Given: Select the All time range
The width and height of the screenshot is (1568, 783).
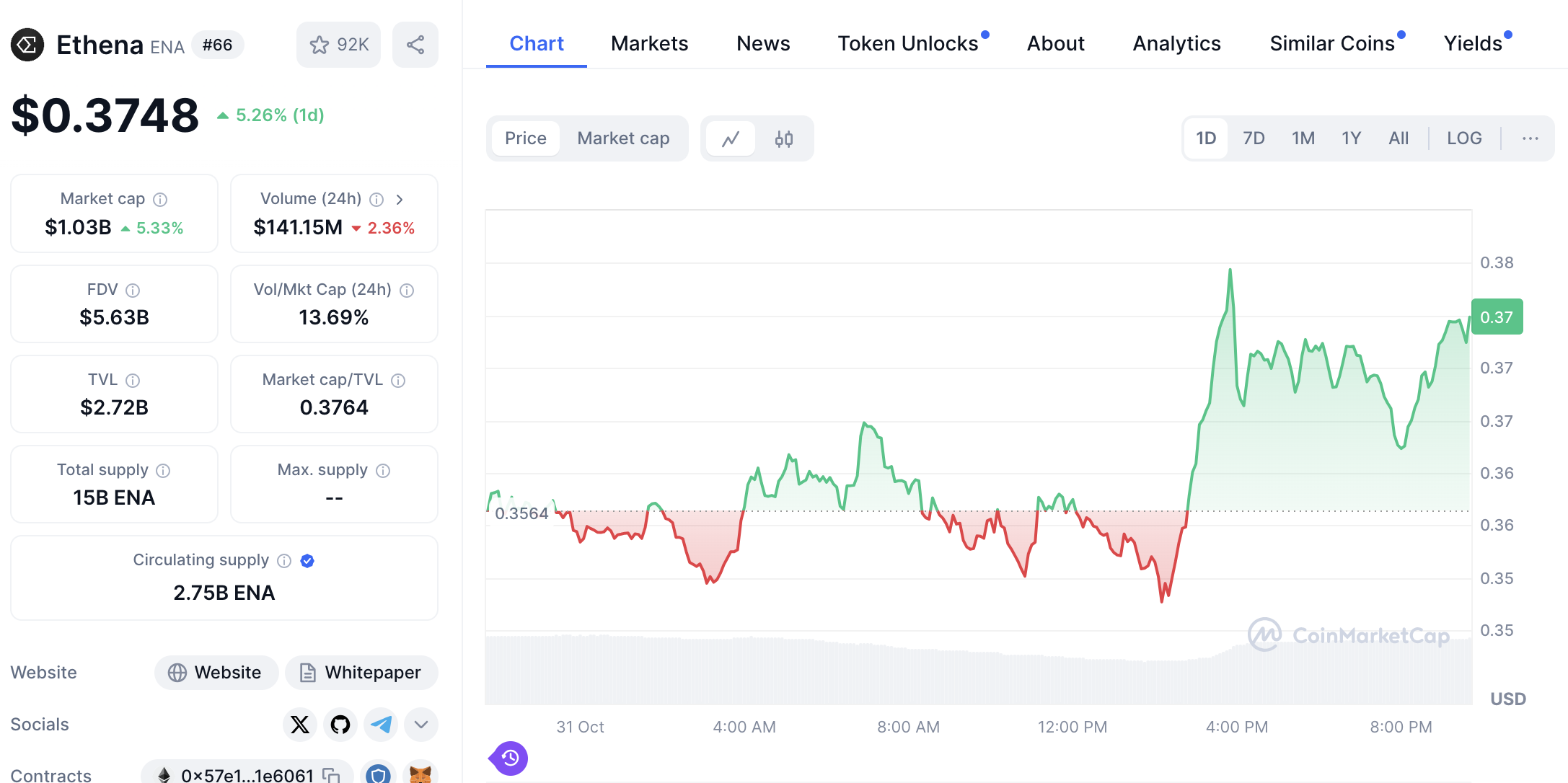Looking at the screenshot, I should pyautogui.click(x=1399, y=138).
